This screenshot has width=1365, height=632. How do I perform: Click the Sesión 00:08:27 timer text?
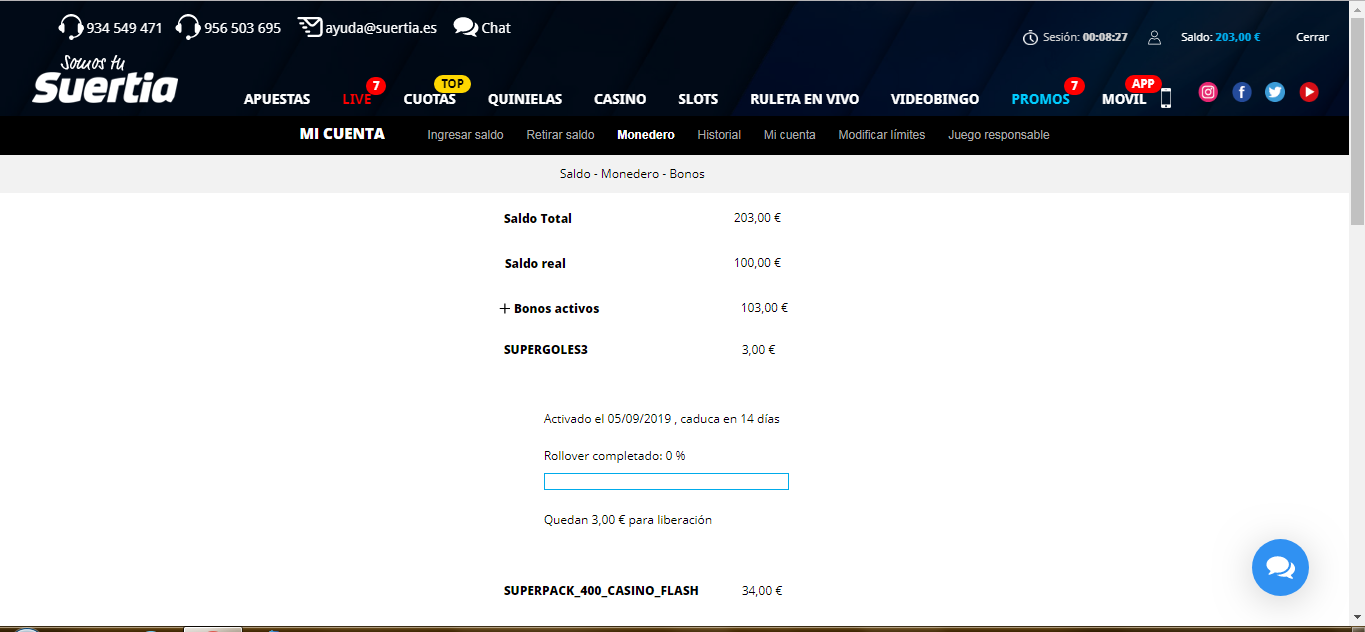click(x=1085, y=37)
